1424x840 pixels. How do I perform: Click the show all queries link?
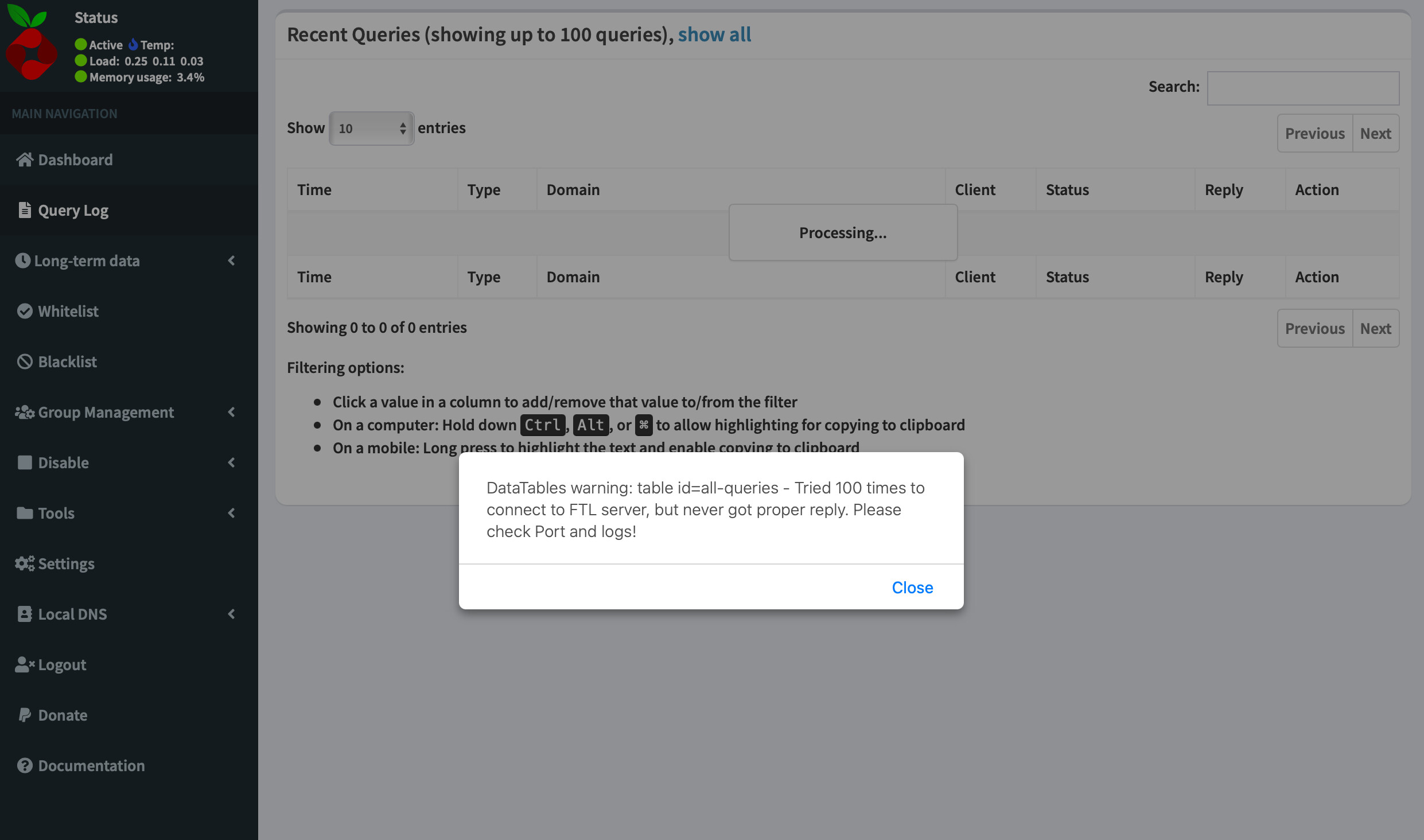pyautogui.click(x=714, y=34)
